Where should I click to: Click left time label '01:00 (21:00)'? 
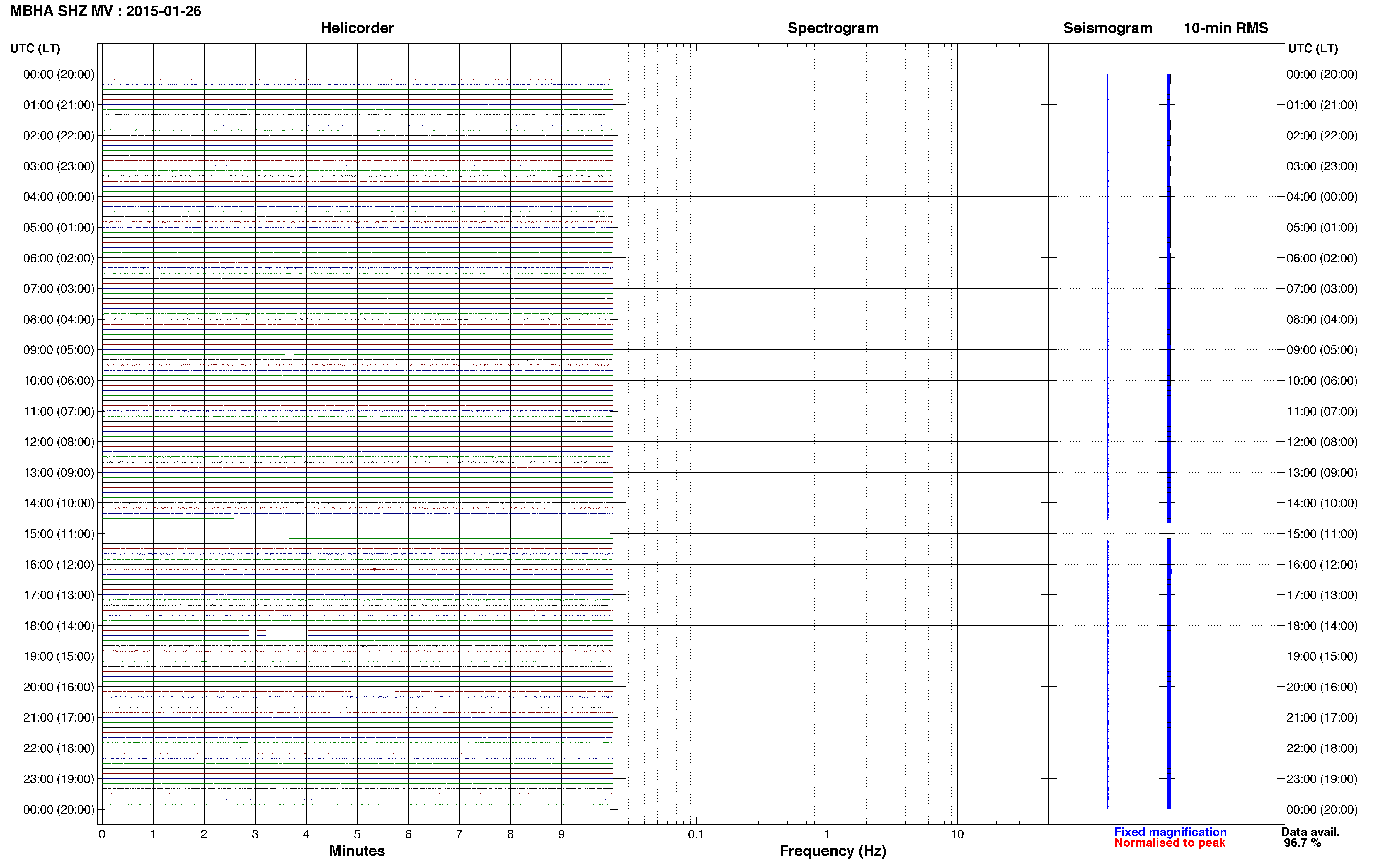coord(59,105)
